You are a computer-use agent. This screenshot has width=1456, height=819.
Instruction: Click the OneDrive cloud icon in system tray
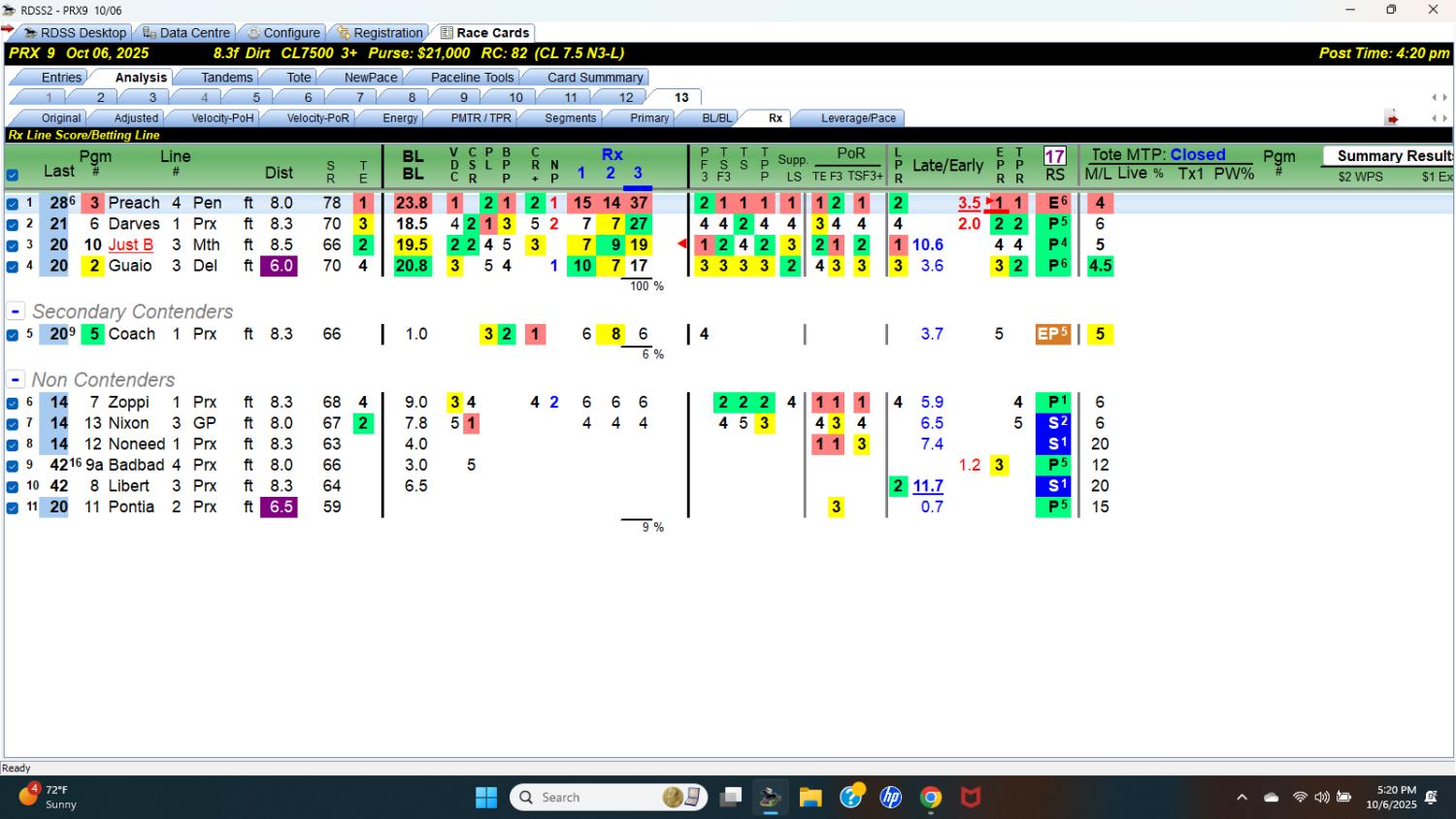(1271, 798)
